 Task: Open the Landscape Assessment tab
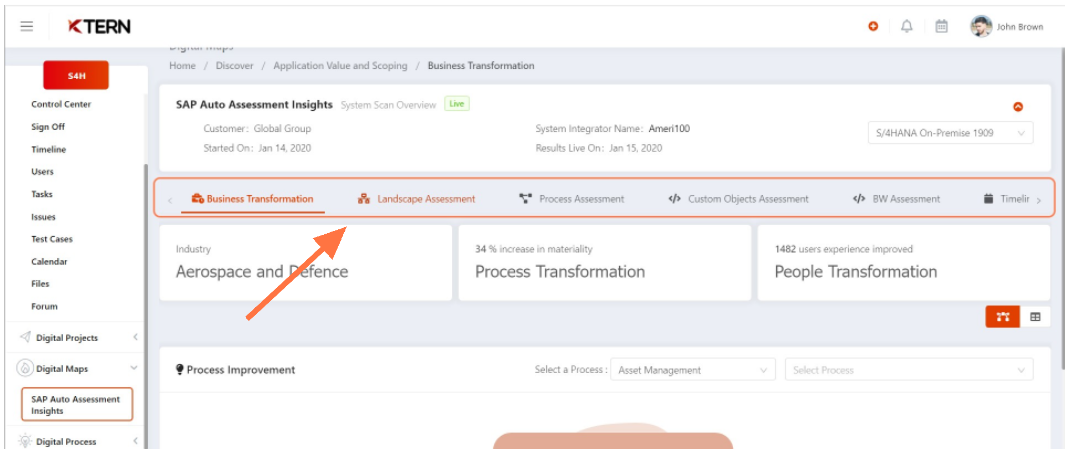click(x=417, y=199)
